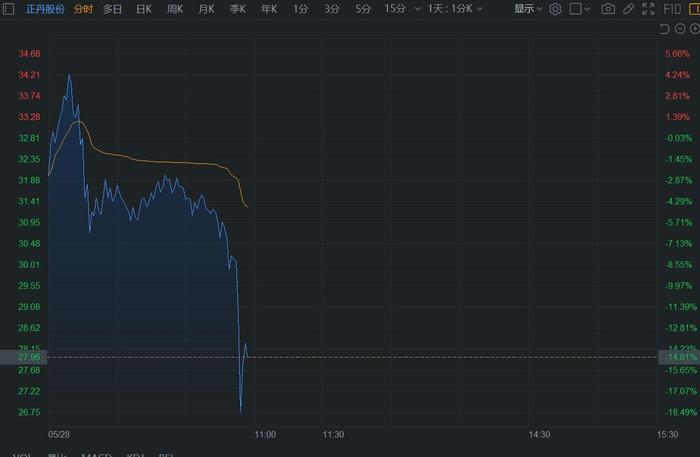Open the 1天:1分K range dropdown
Image resolution: width=700 pixels, height=457 pixels.
coord(455,9)
